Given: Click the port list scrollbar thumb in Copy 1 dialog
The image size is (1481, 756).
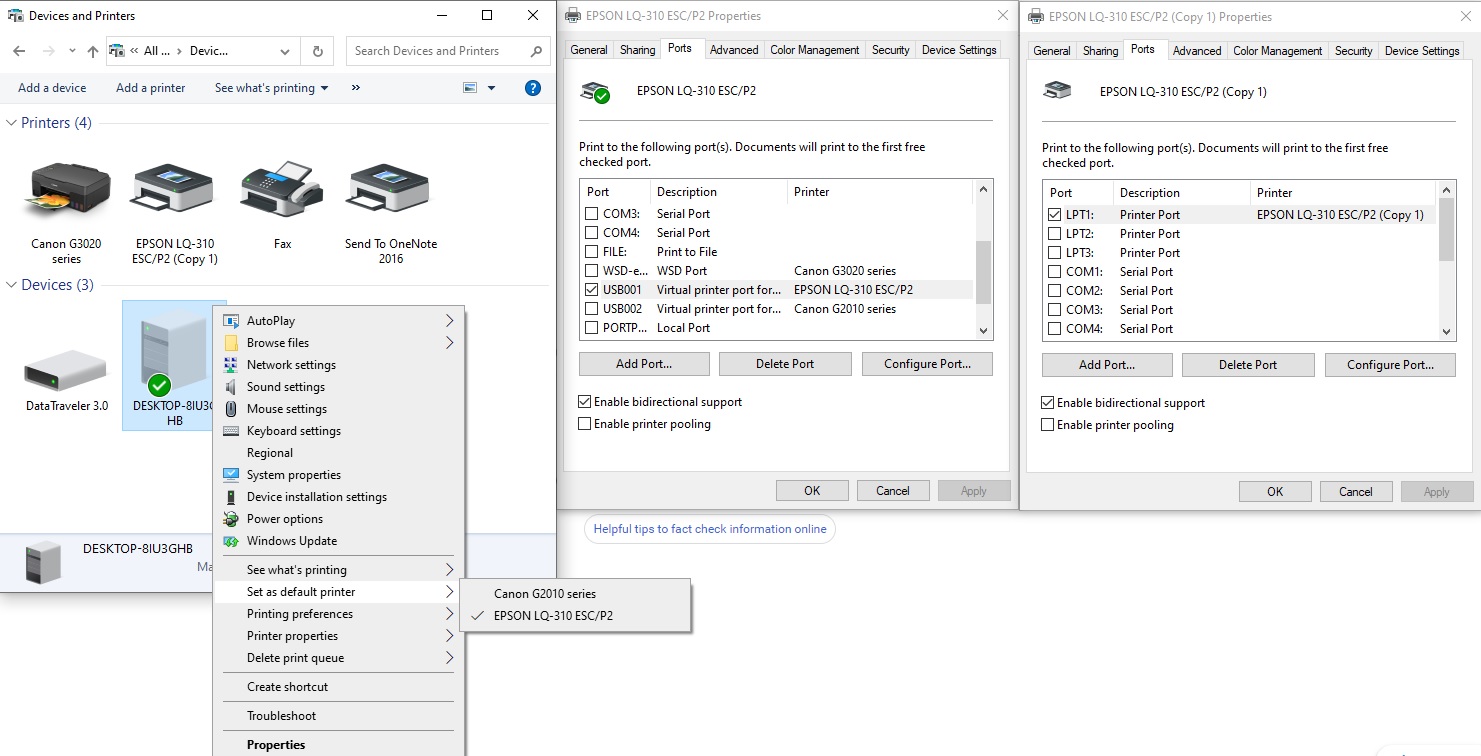Looking at the screenshot, I should (1446, 229).
